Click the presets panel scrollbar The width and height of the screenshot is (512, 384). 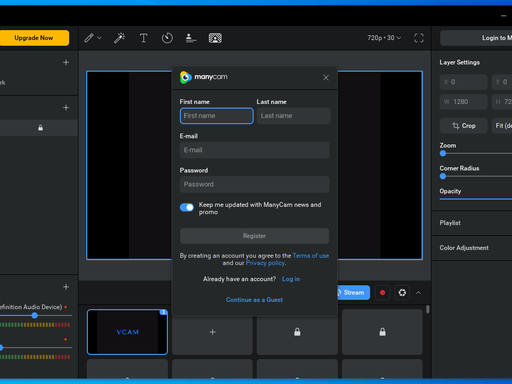pyautogui.click(x=428, y=309)
